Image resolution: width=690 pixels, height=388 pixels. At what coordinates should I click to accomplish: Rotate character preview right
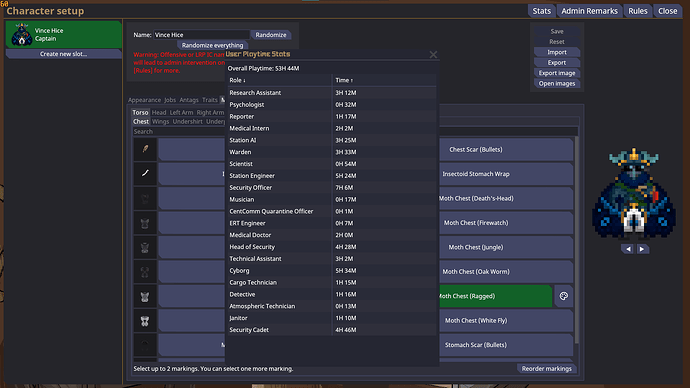coord(642,249)
